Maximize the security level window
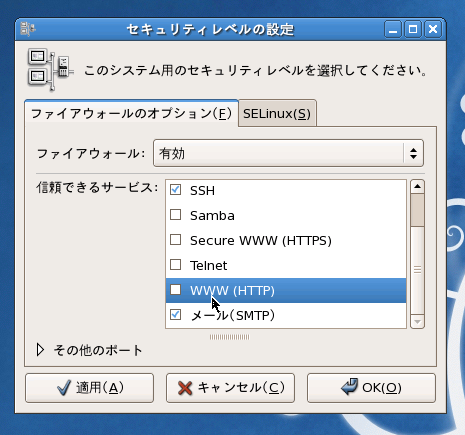465x435 pixels. tap(413, 29)
